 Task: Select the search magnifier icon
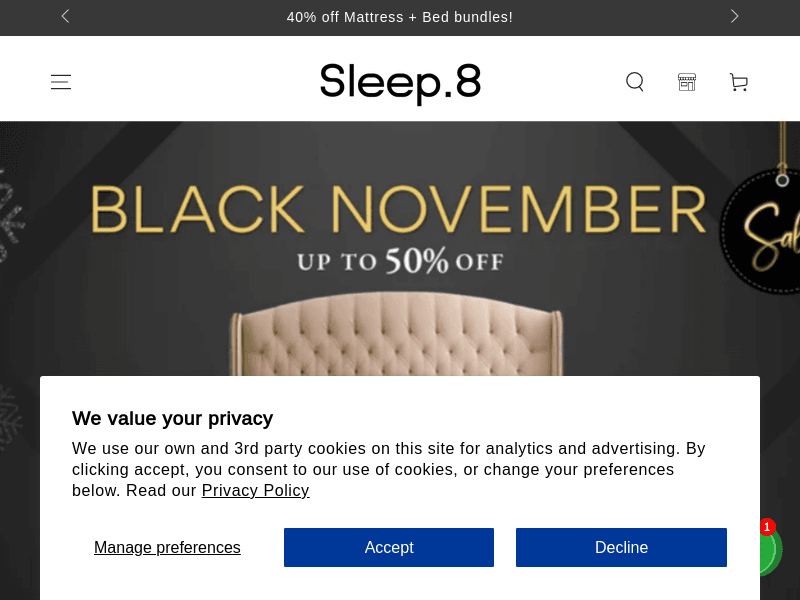[635, 82]
